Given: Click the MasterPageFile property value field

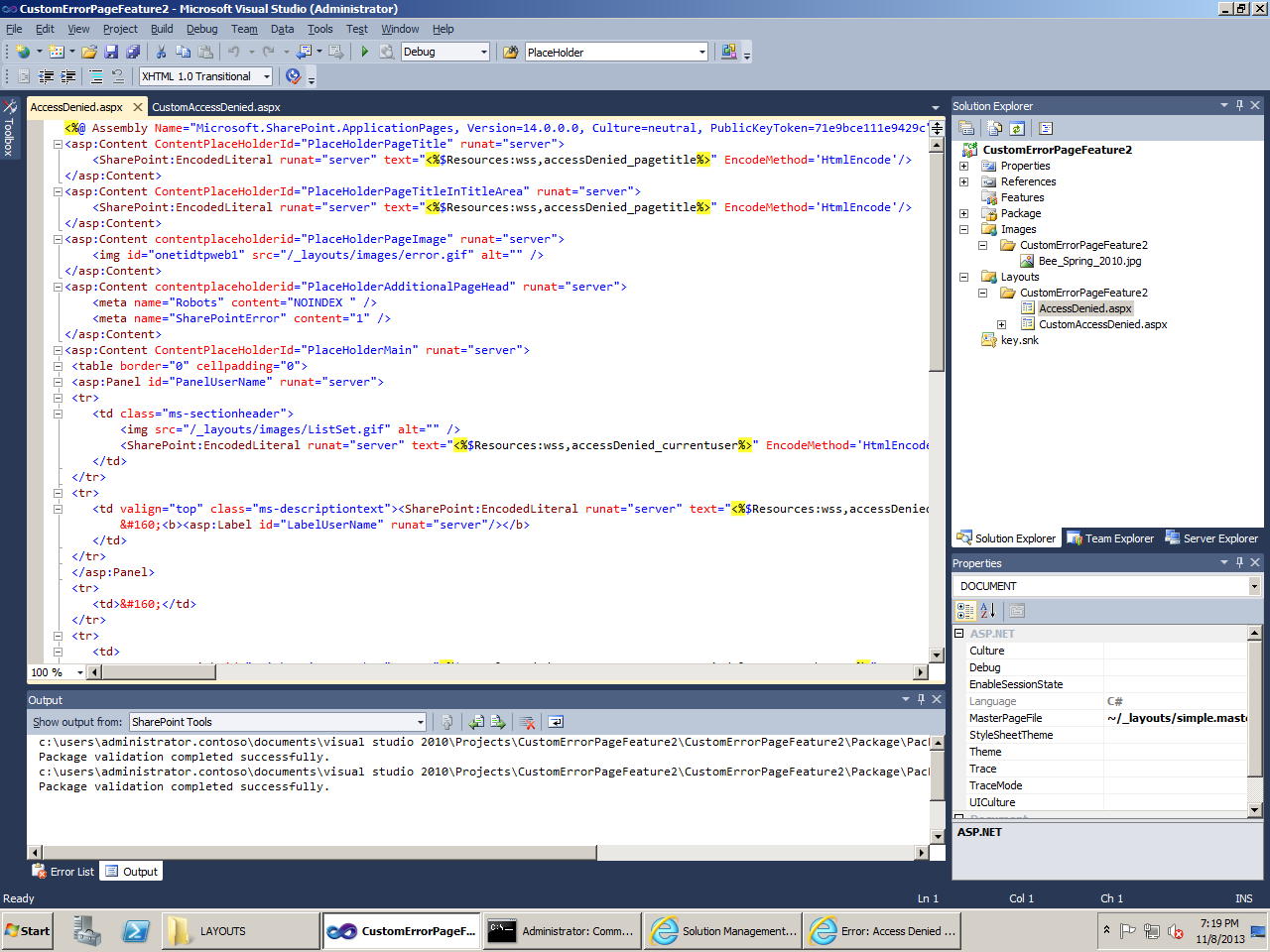Looking at the screenshot, I should tap(1176, 718).
